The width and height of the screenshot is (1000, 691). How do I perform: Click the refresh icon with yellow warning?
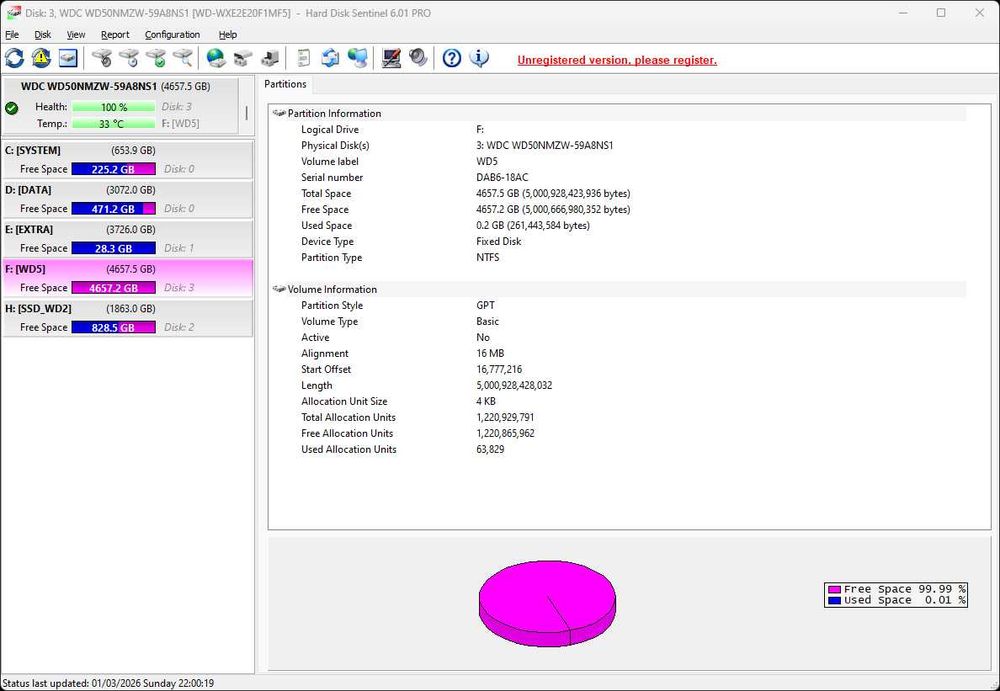pyautogui.click(x=41, y=58)
